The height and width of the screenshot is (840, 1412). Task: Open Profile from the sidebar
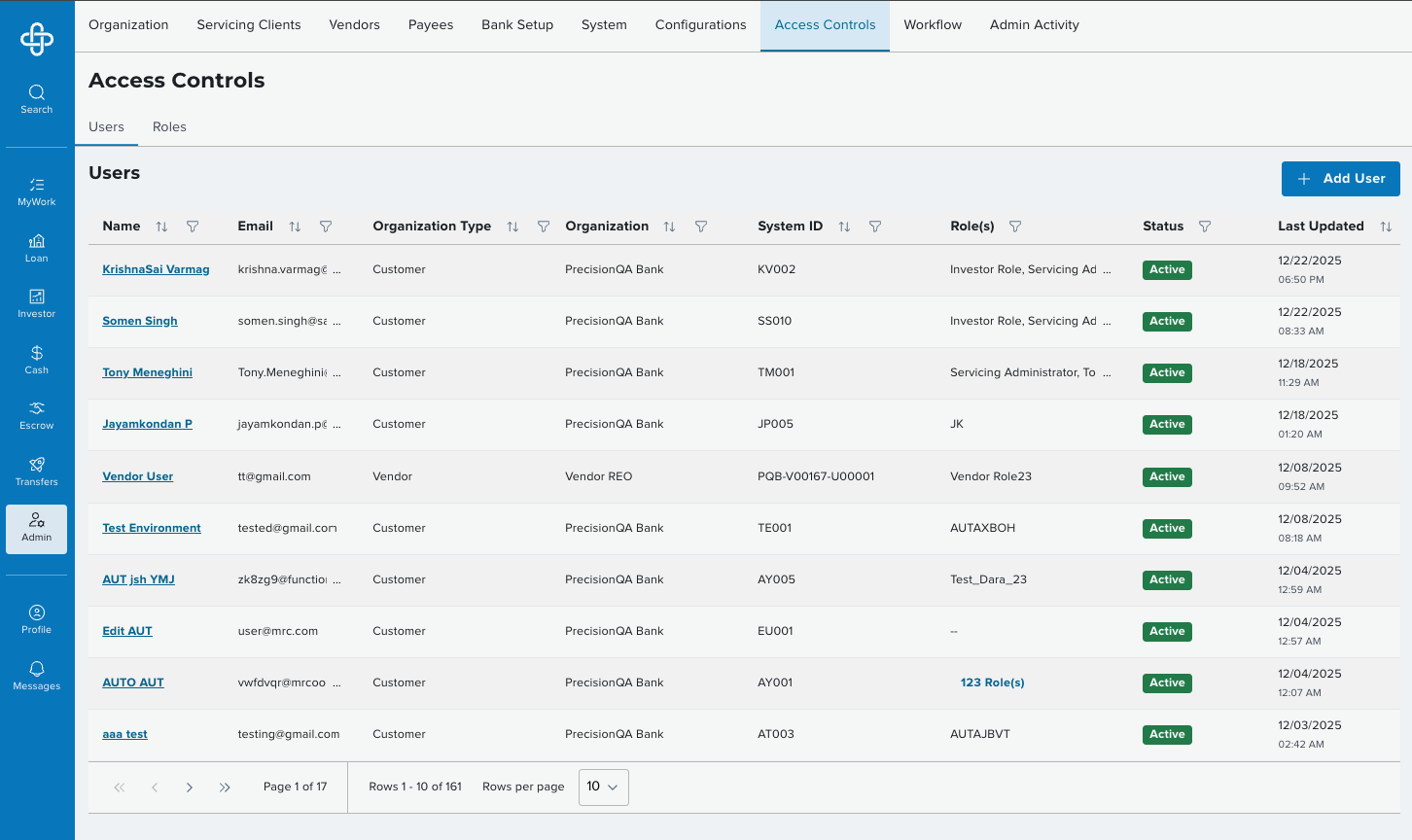tap(37, 619)
